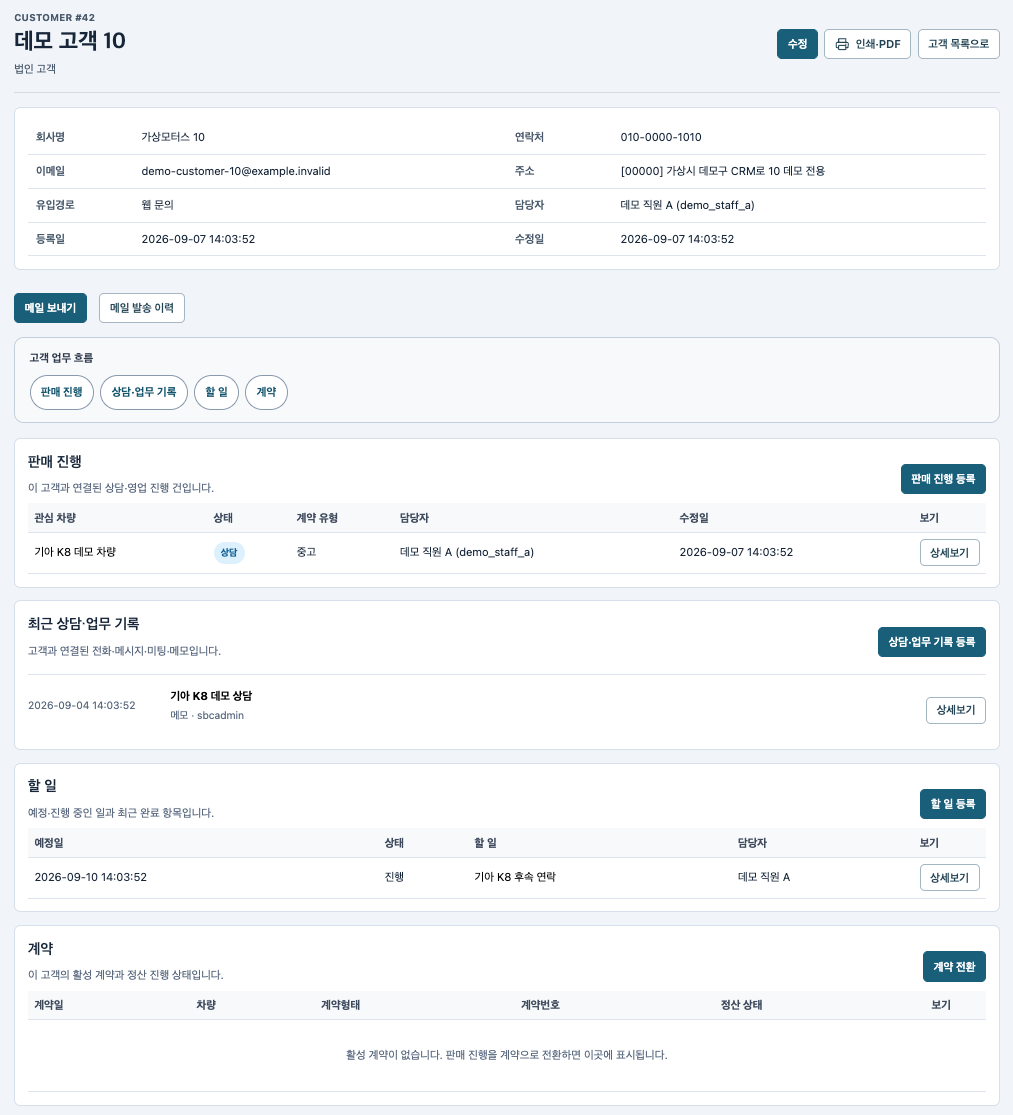Click the printer icon for 인쇄·PDF
The height and width of the screenshot is (1115, 1013).
pyautogui.click(x=842, y=44)
